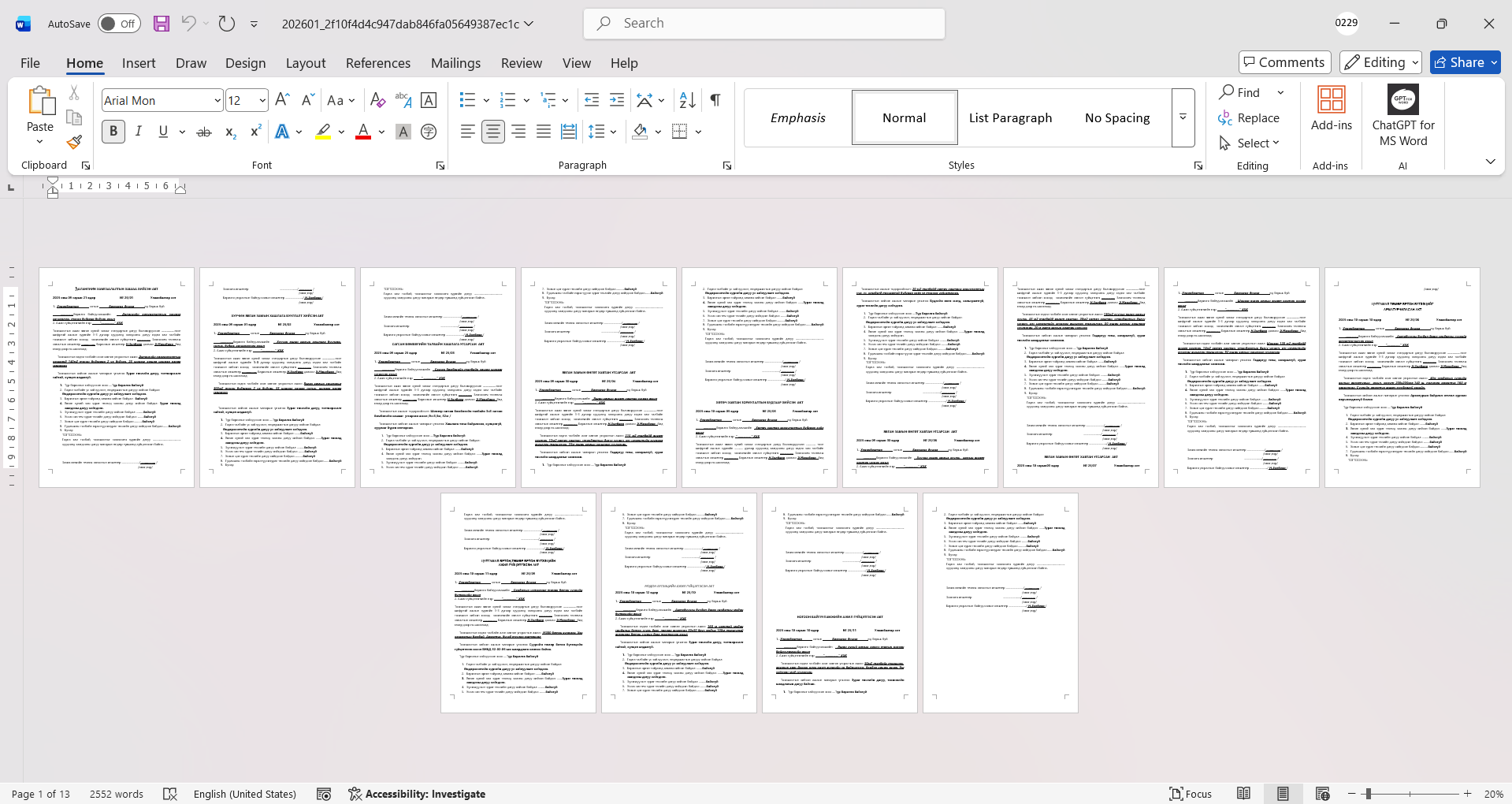Switch to the Layout tab
1512x804 pixels.
click(305, 63)
